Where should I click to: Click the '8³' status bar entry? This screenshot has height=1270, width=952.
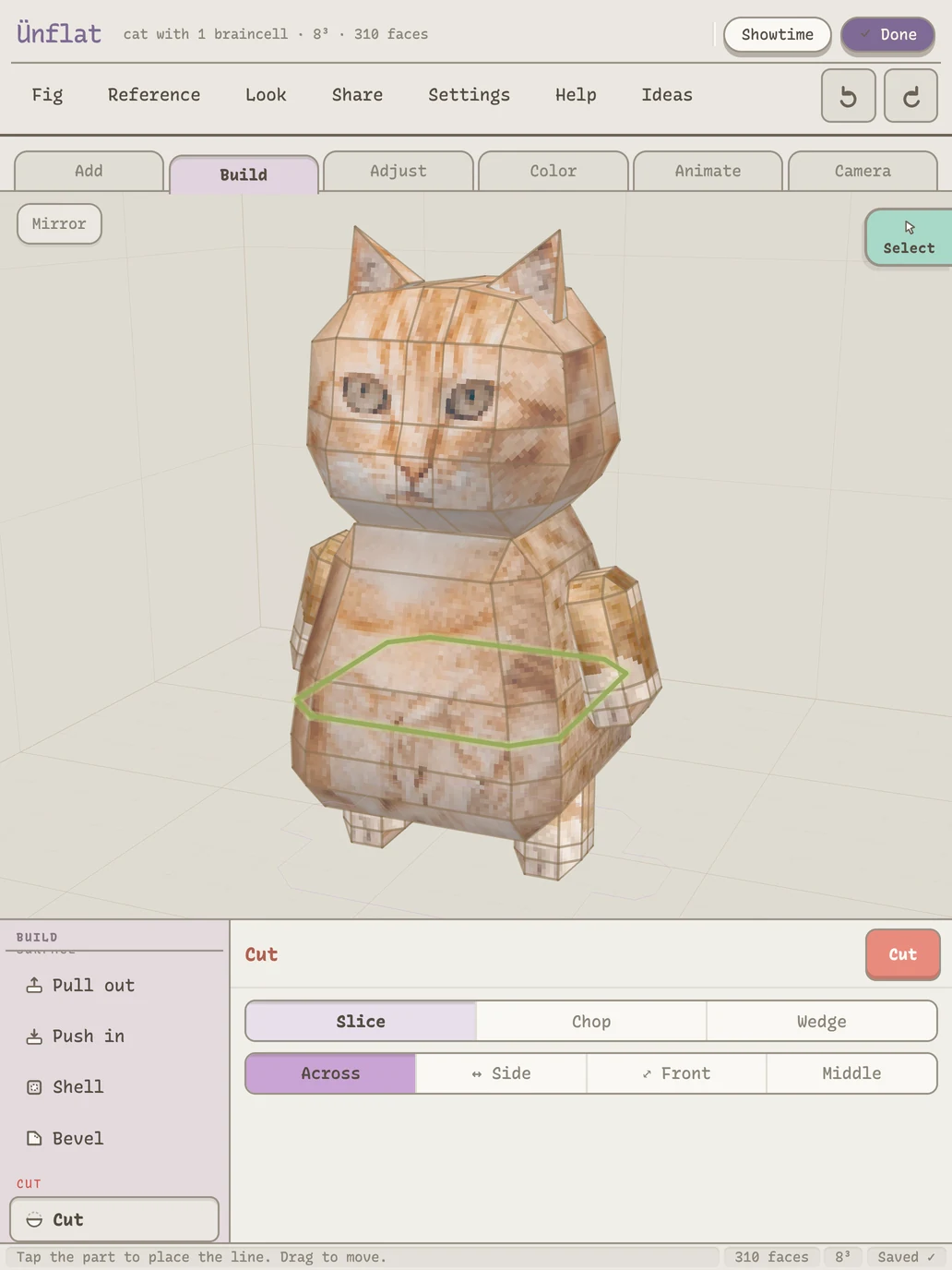point(842,1257)
